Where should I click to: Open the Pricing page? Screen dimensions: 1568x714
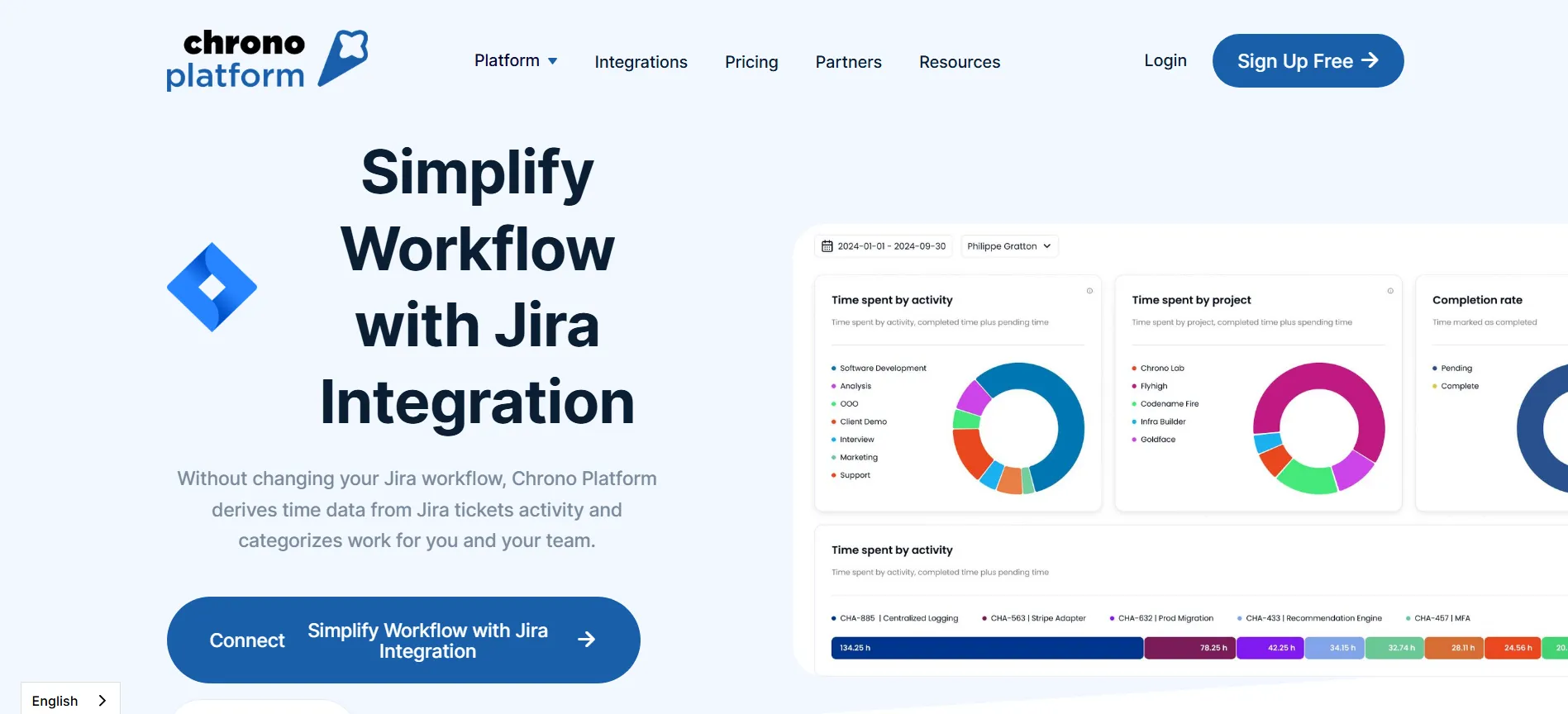(751, 62)
